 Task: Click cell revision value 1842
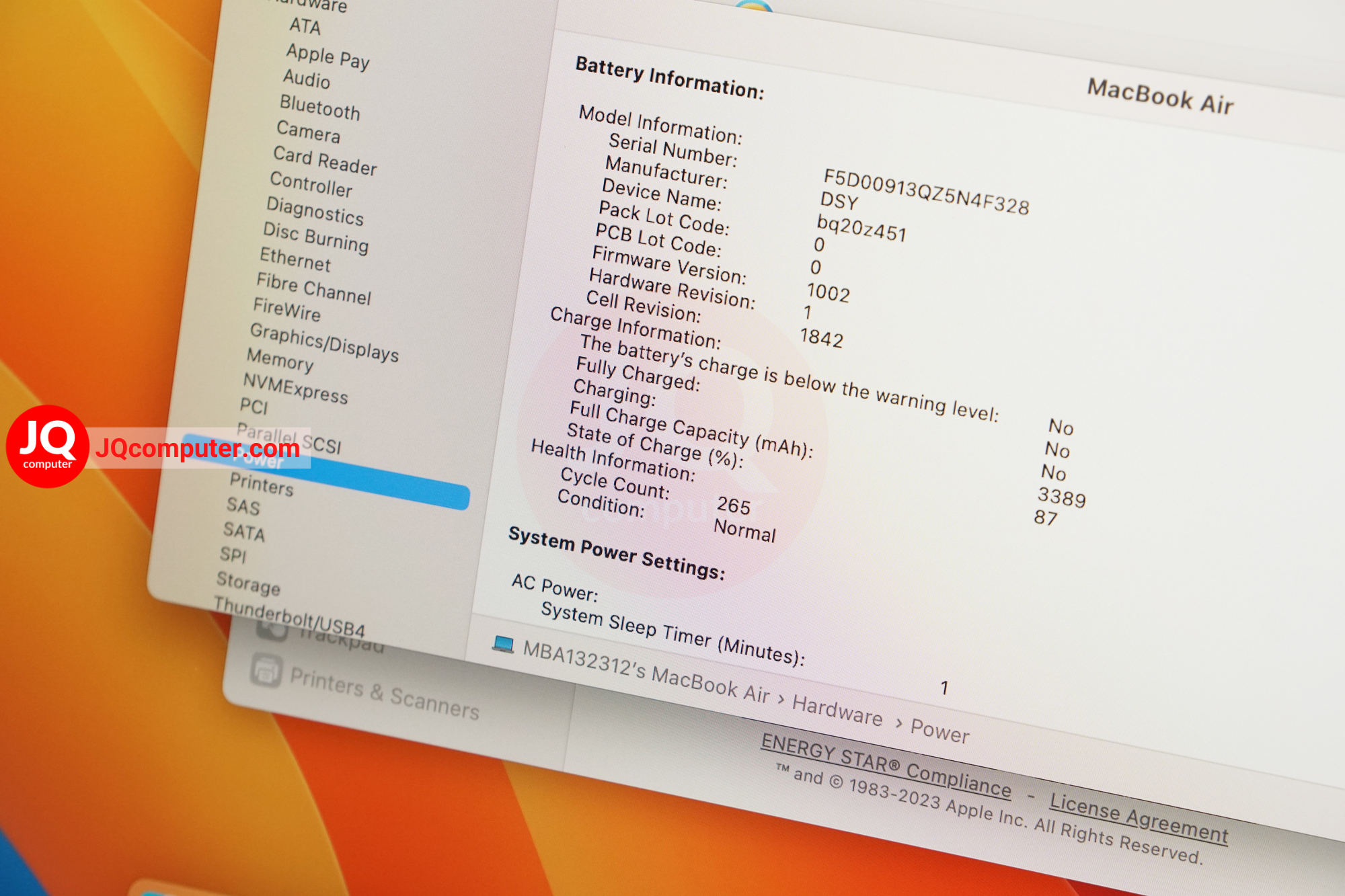click(822, 337)
